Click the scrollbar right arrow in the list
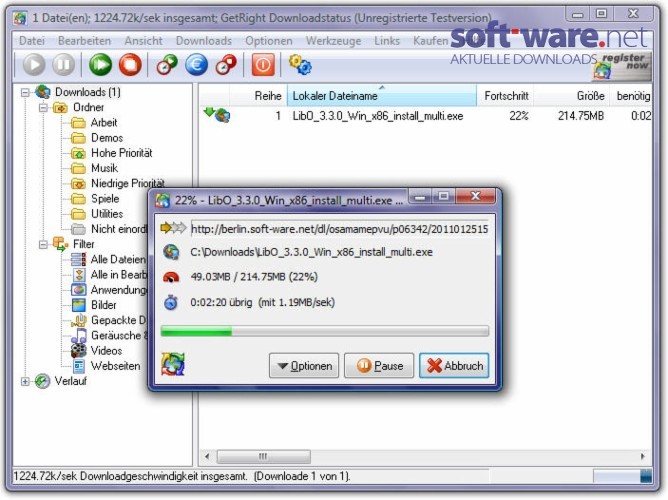Screen dimensions: 668x500 click(x=642, y=457)
